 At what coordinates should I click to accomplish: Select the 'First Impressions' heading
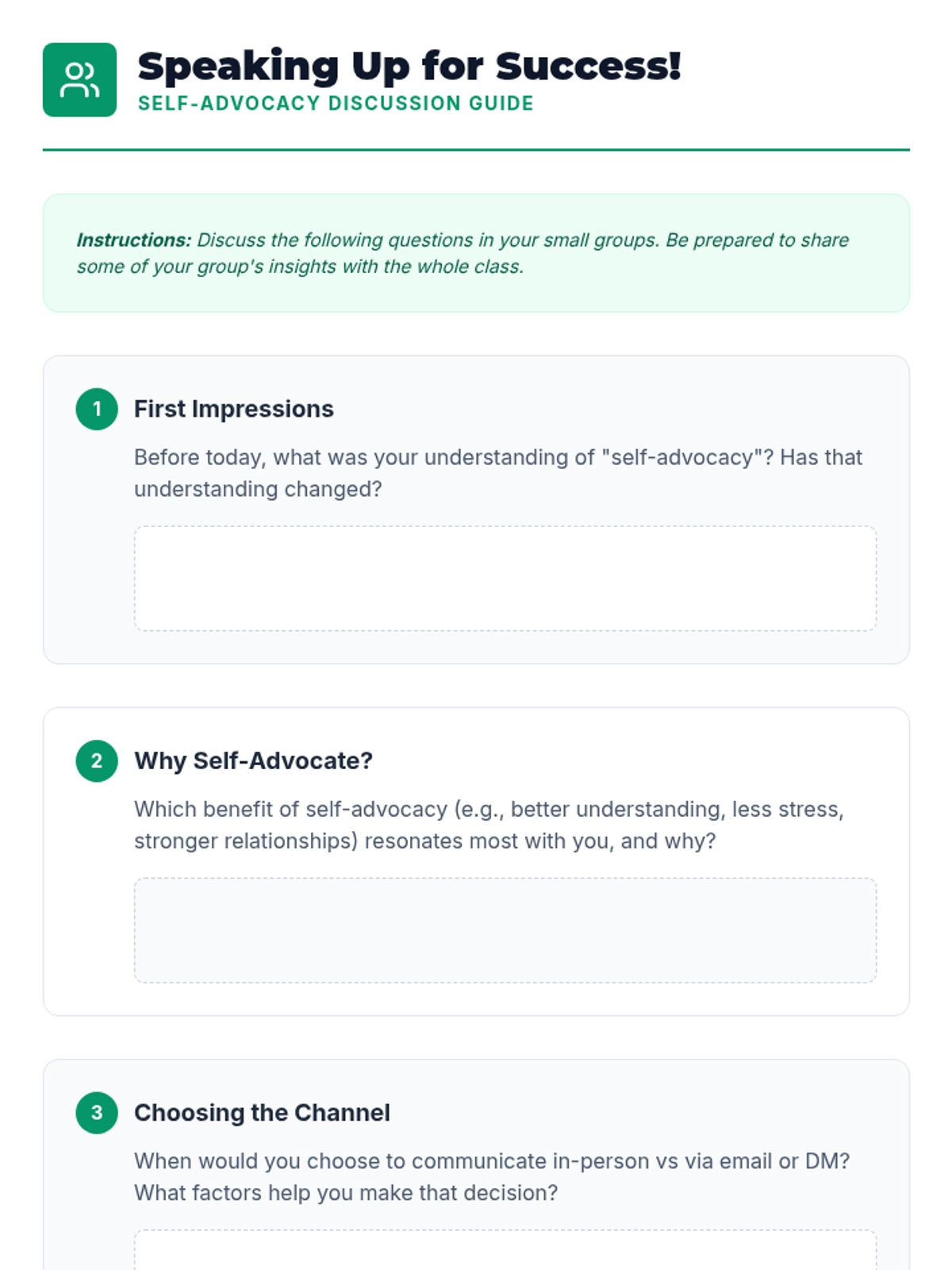pos(233,409)
